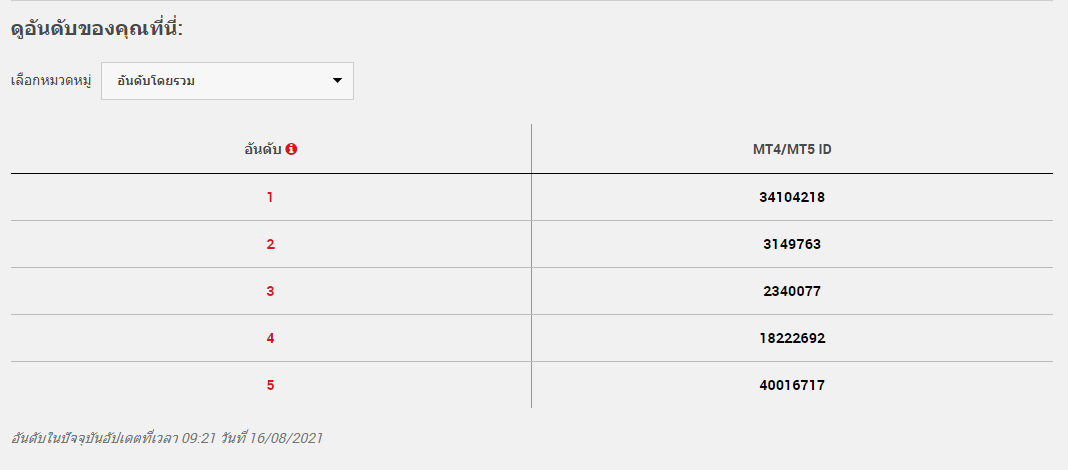Click the dropdown arrow in category selector
1068x470 pixels.
337,81
